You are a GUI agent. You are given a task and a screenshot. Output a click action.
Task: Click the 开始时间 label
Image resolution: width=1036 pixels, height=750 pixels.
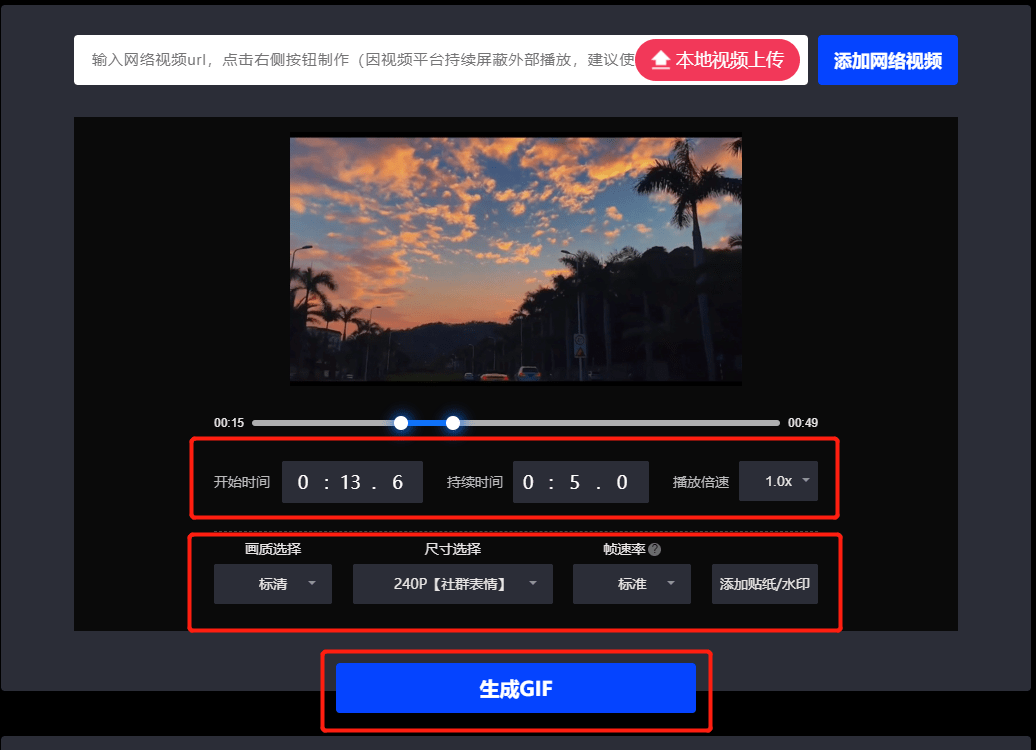(x=242, y=482)
